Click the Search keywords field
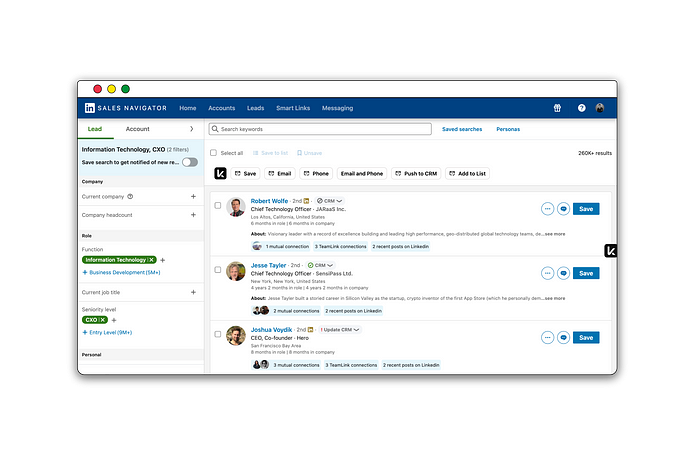 pos(320,129)
